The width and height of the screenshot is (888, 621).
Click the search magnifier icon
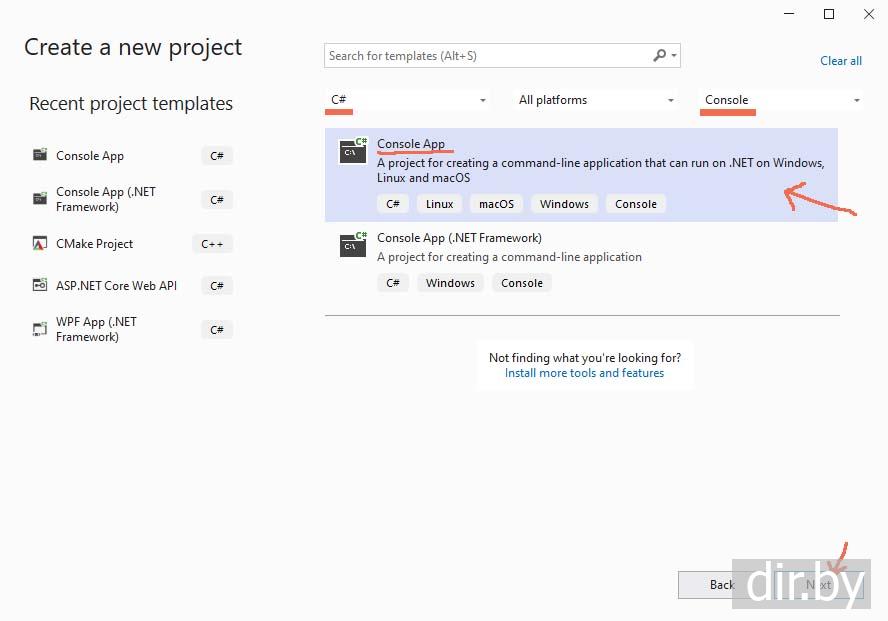point(659,55)
